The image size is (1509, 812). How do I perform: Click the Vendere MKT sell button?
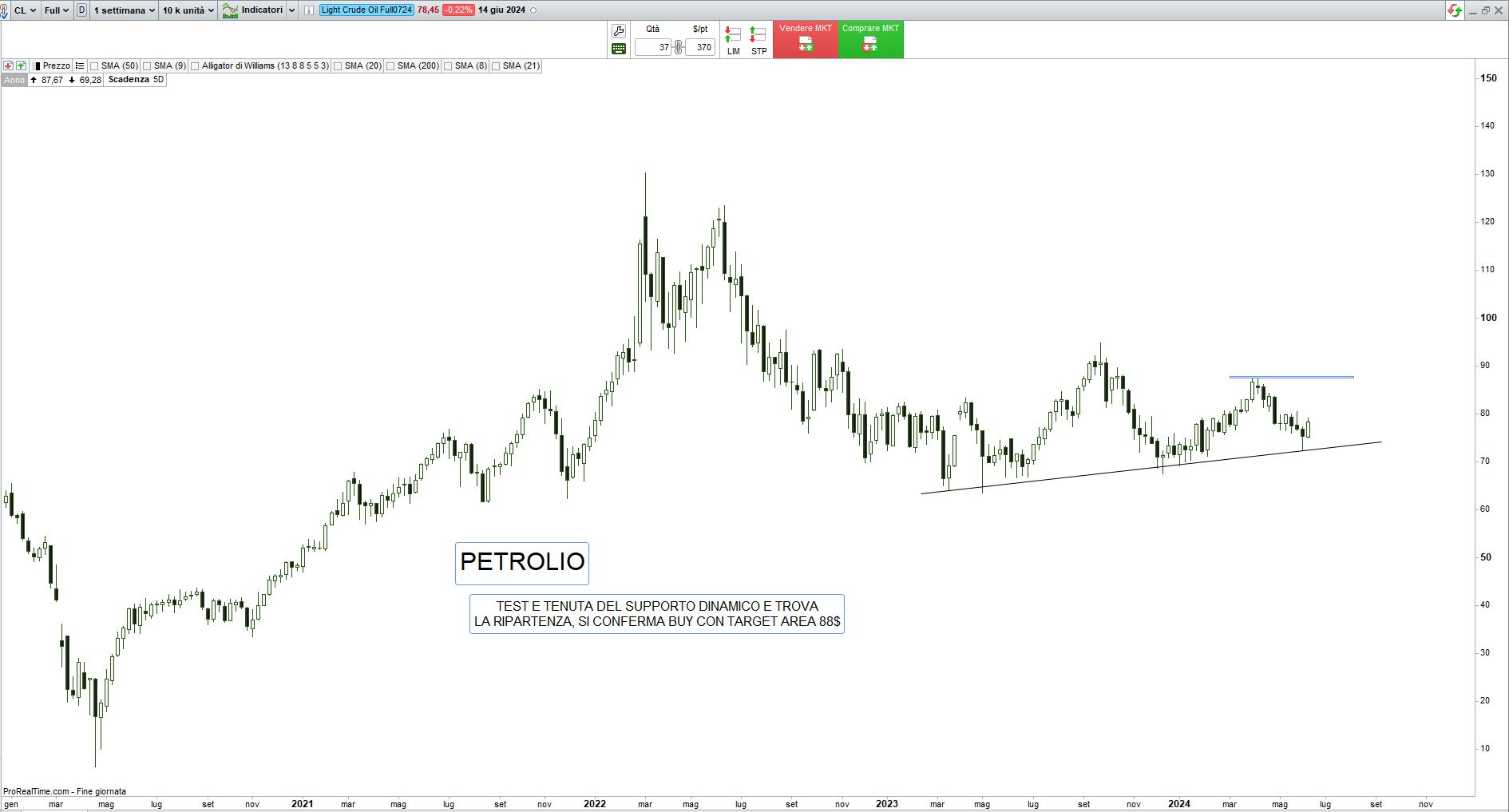pos(806,39)
